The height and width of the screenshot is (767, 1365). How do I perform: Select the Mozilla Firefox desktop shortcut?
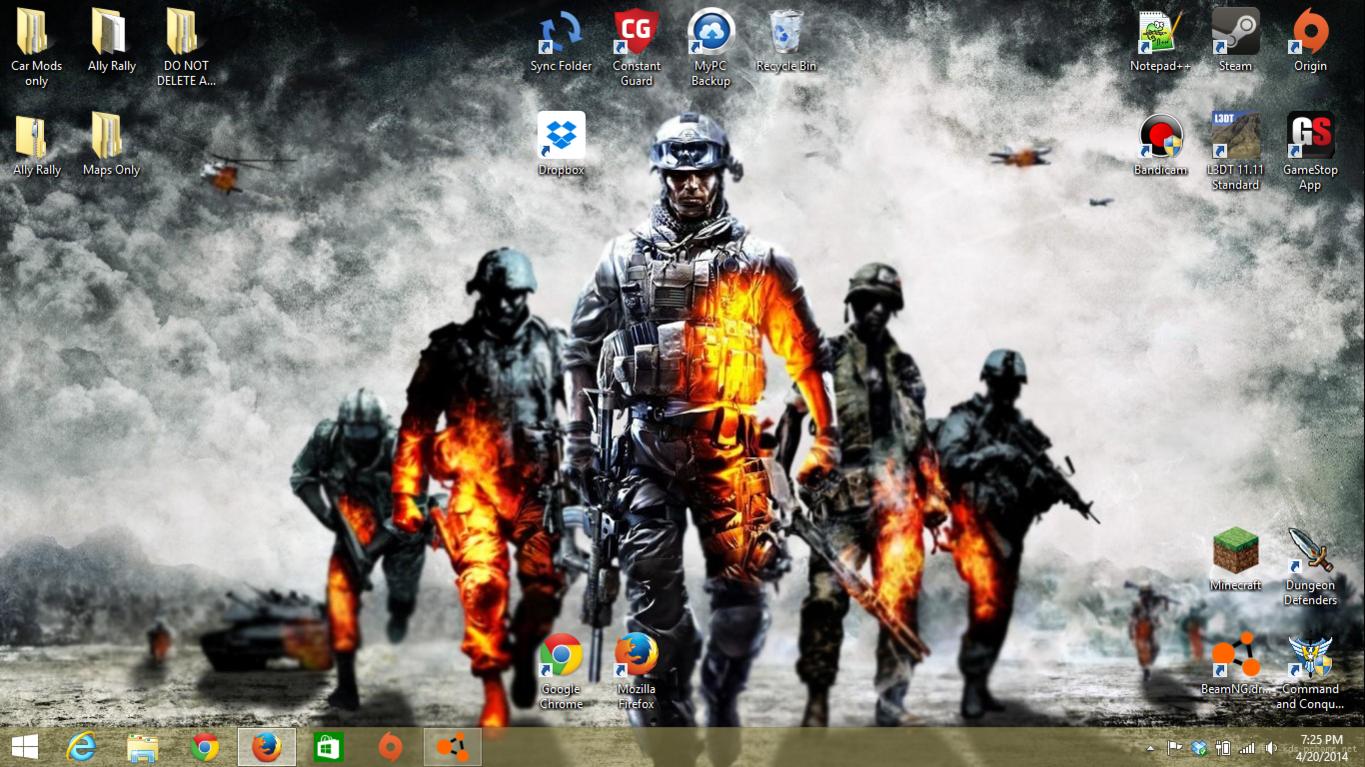coord(636,670)
